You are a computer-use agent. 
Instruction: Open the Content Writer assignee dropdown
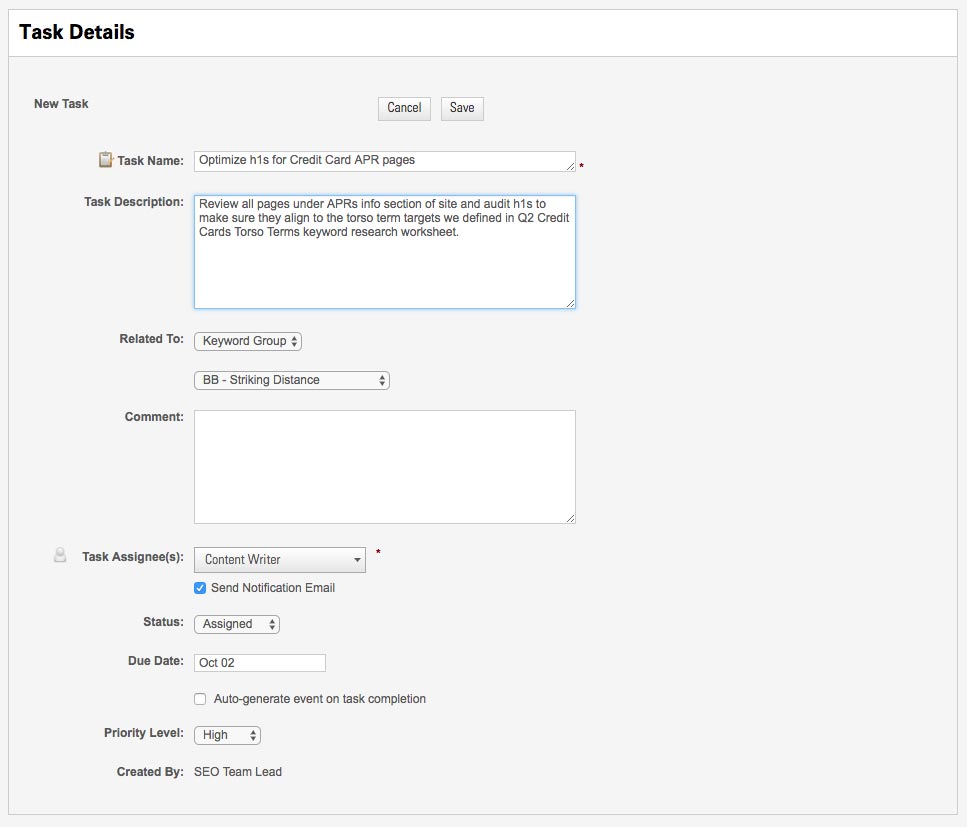coord(280,560)
